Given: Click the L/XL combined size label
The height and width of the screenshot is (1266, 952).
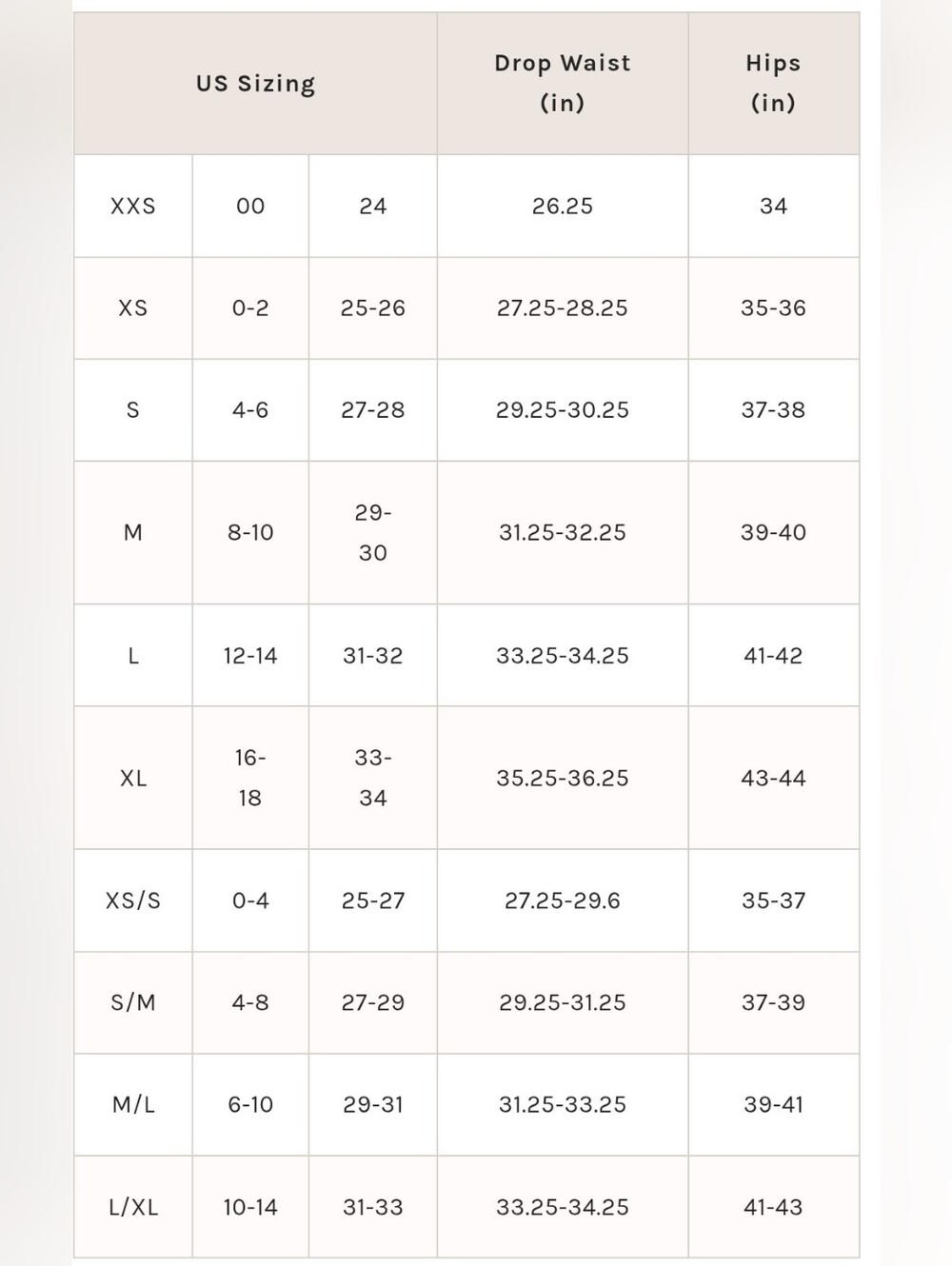Looking at the screenshot, I should click(x=133, y=1207).
